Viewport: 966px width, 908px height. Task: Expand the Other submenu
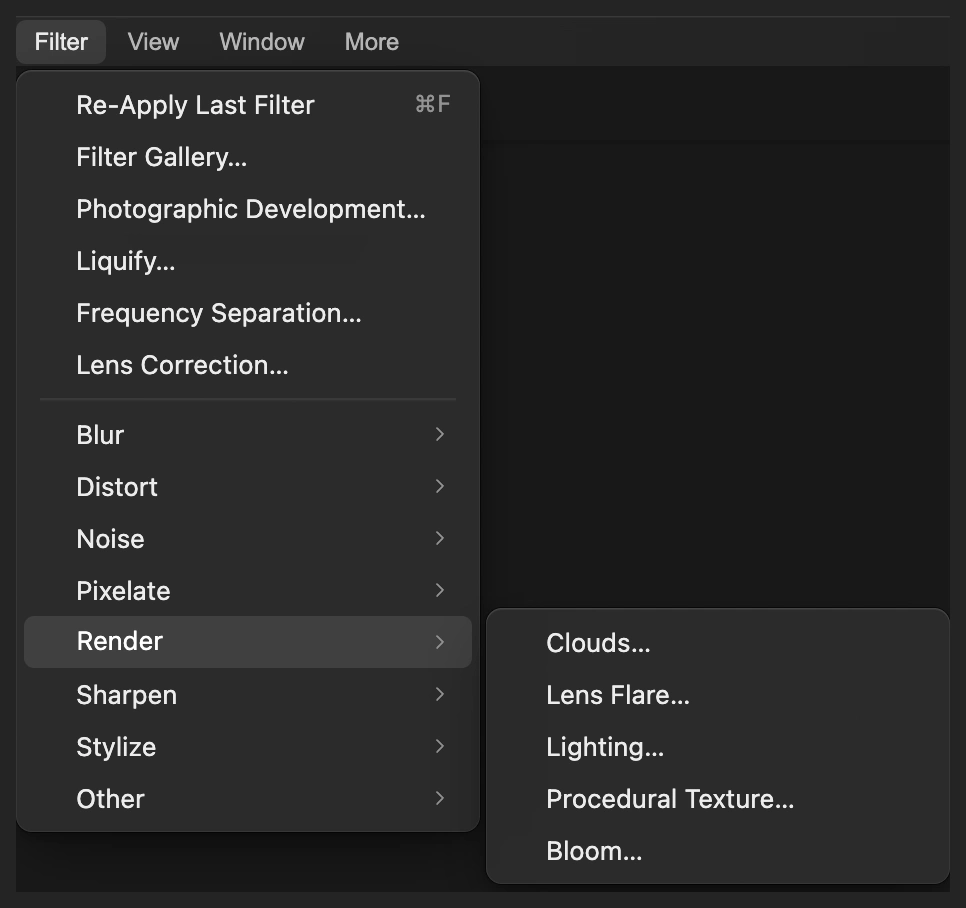tap(248, 799)
